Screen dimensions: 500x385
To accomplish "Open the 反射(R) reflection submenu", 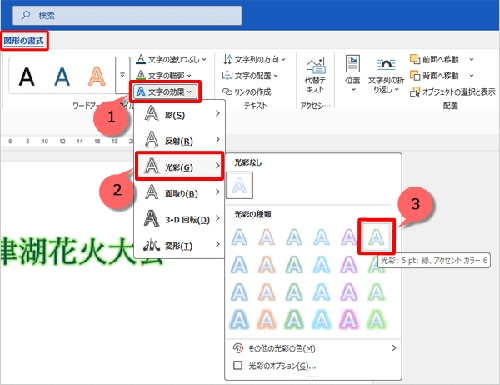I will click(180, 140).
